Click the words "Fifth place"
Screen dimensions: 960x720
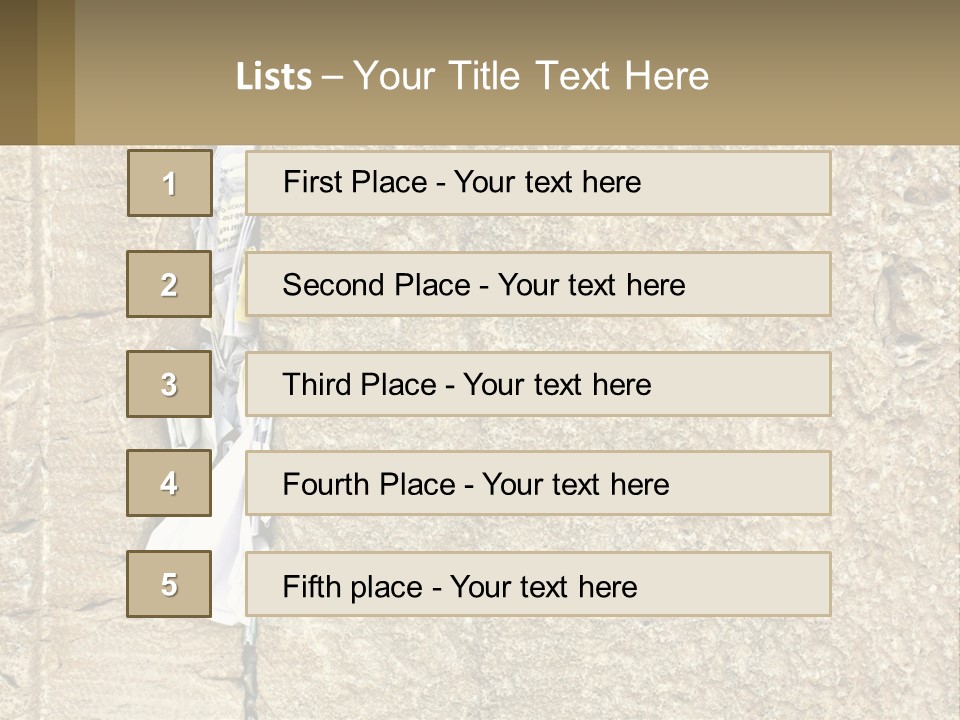[x=353, y=586]
